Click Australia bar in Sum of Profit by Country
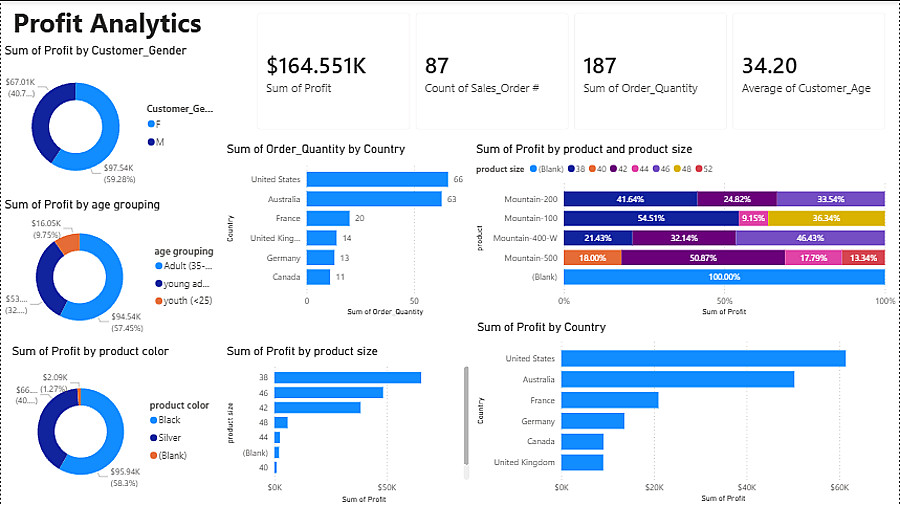The height and width of the screenshot is (505, 900). (678, 379)
